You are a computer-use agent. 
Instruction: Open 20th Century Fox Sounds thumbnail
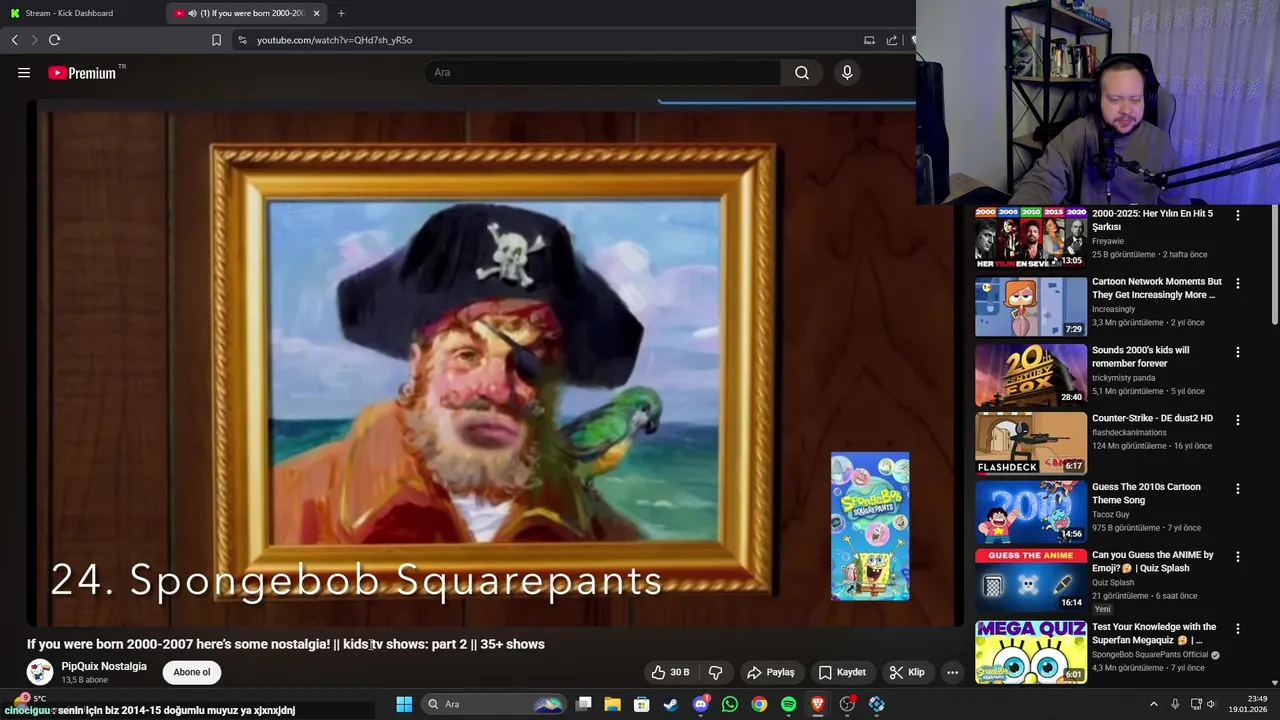pos(1031,375)
